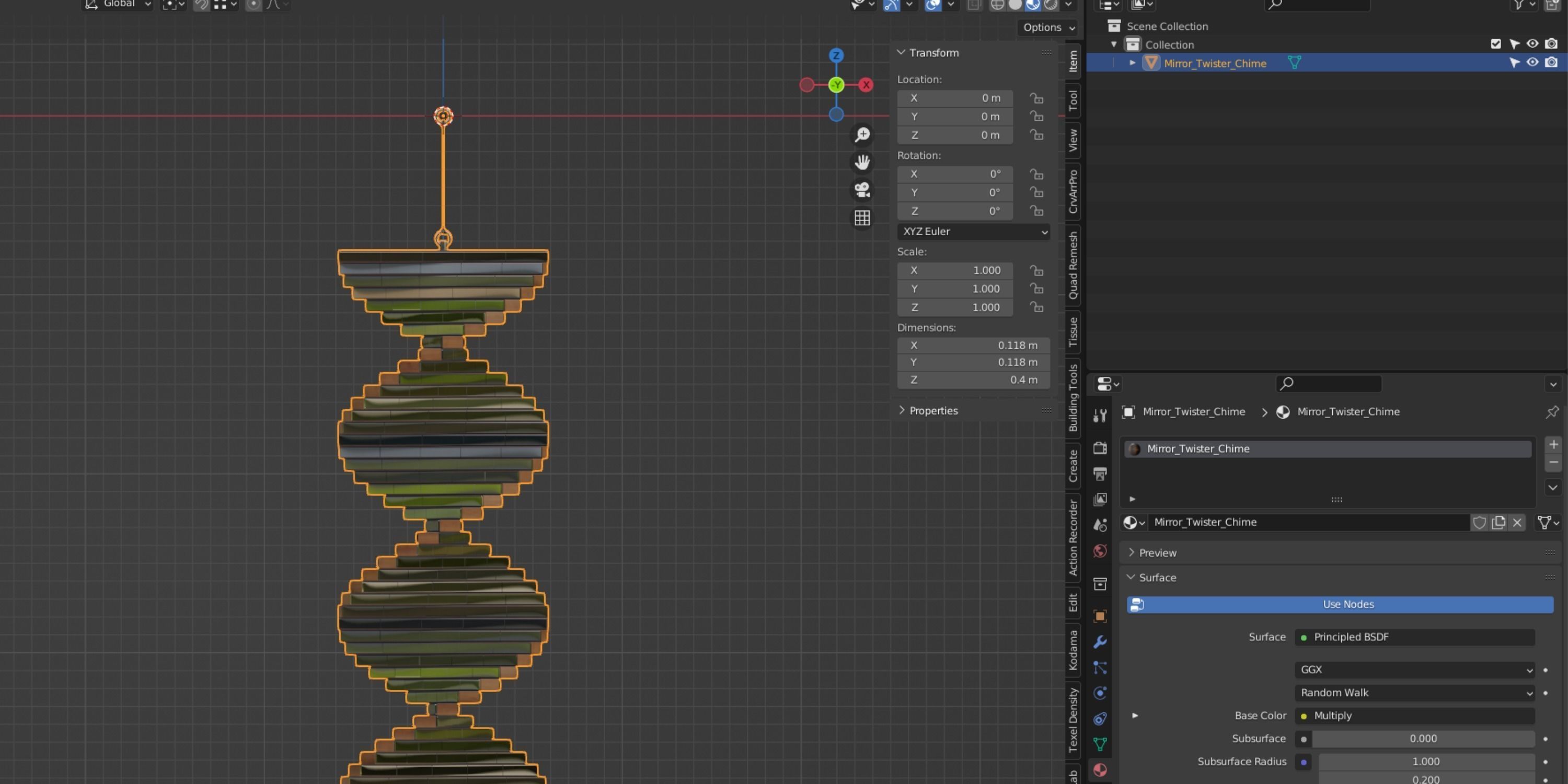
Task: Open the Object properties tab icon
Action: (x=1099, y=616)
